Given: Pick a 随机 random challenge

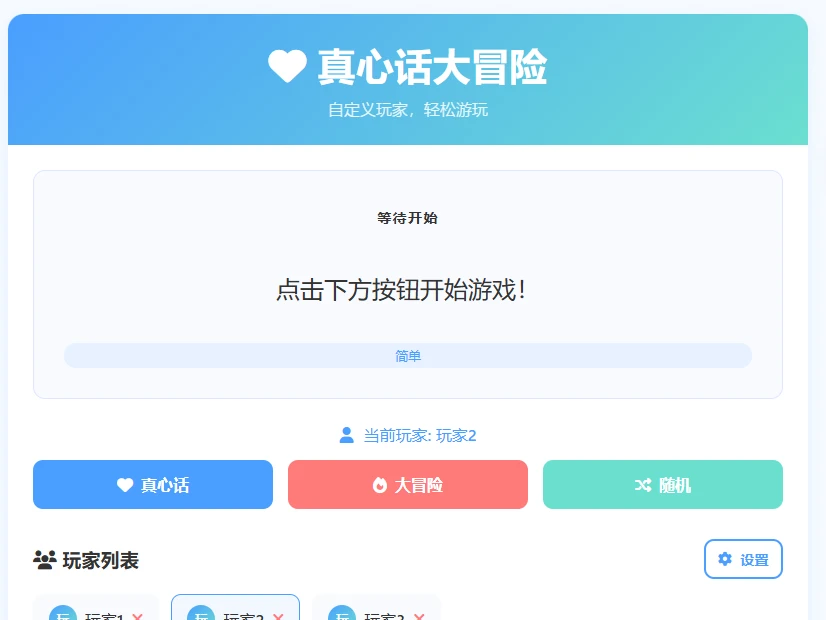Looking at the screenshot, I should coord(663,485).
